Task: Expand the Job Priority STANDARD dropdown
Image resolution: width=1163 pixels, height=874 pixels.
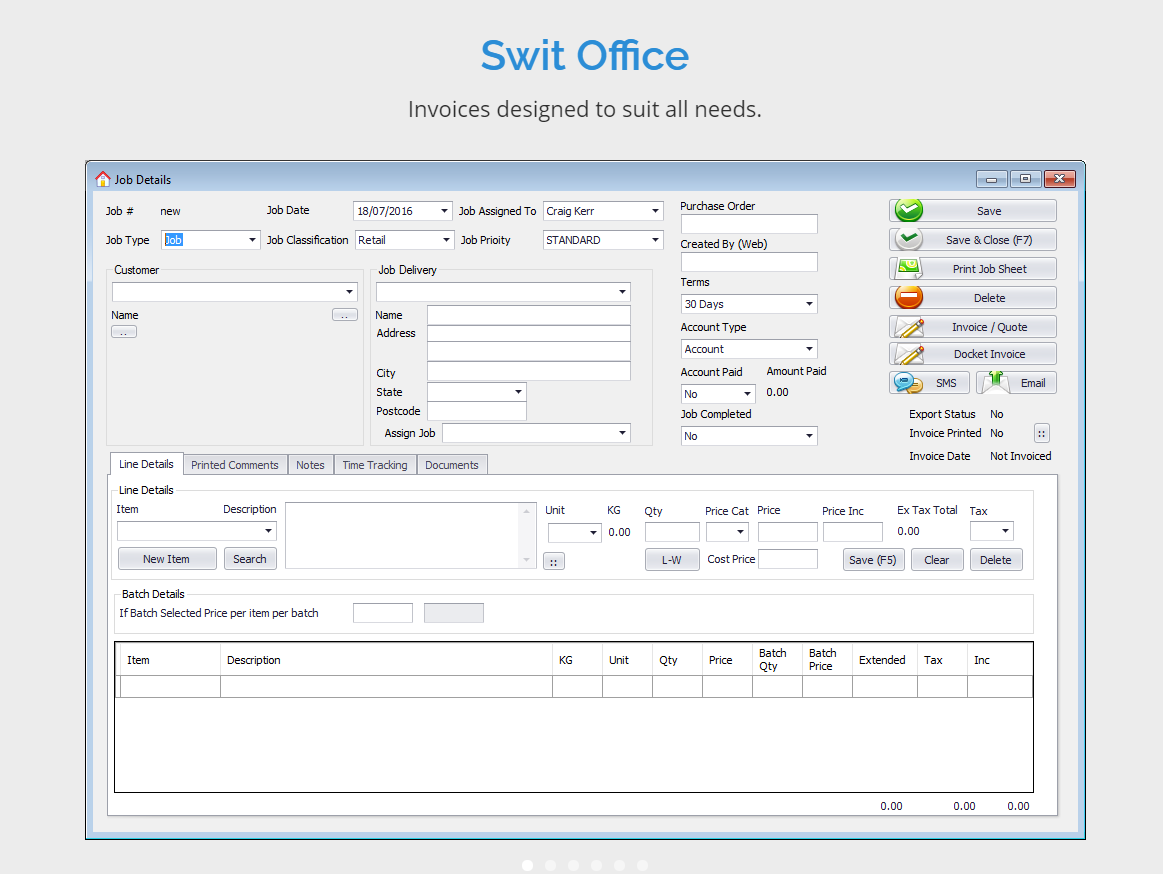Action: (x=655, y=240)
